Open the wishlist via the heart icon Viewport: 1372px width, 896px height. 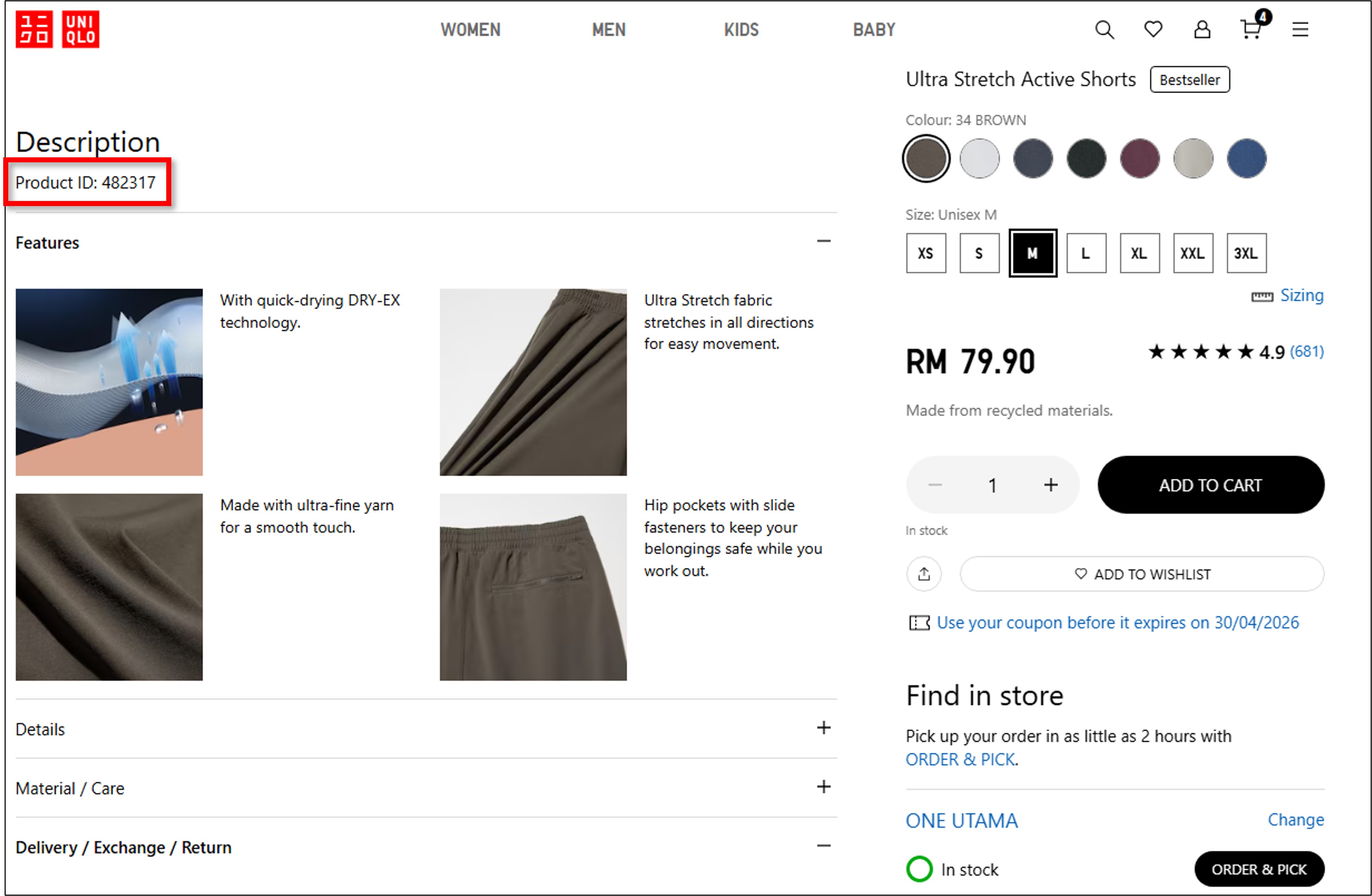1153,29
